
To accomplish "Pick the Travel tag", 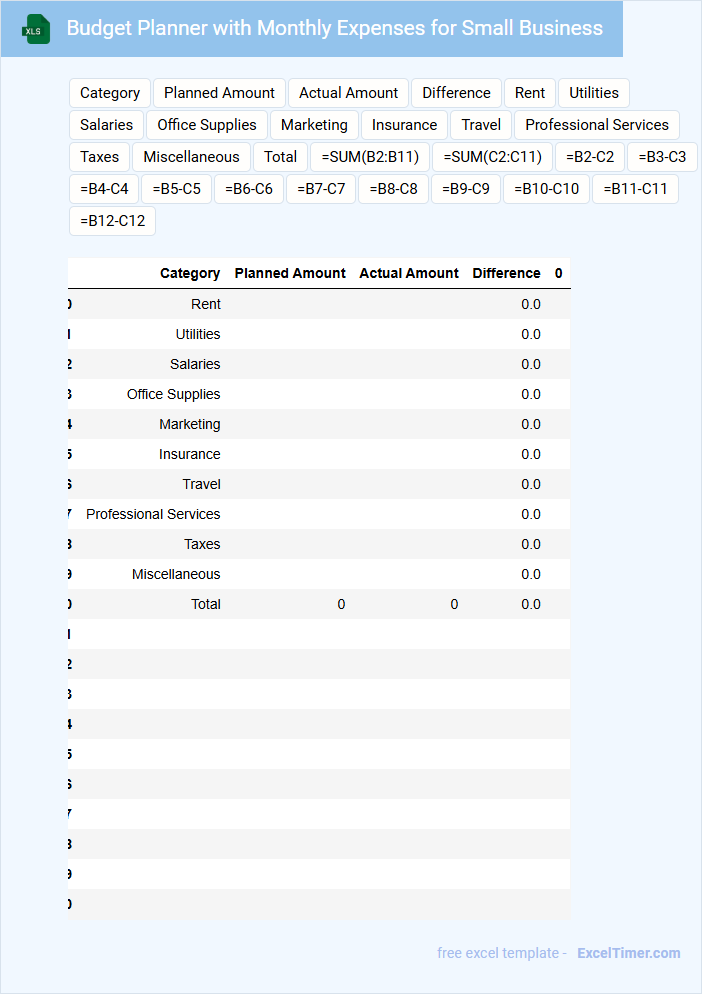I will point(481,125).
